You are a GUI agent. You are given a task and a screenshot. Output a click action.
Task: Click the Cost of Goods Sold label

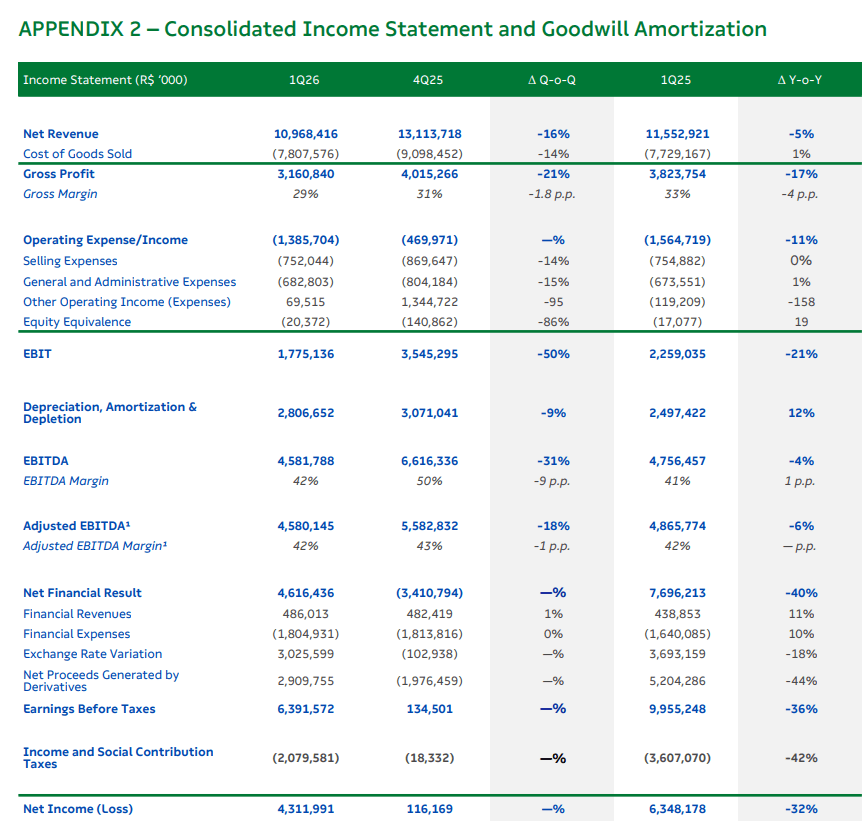78,154
